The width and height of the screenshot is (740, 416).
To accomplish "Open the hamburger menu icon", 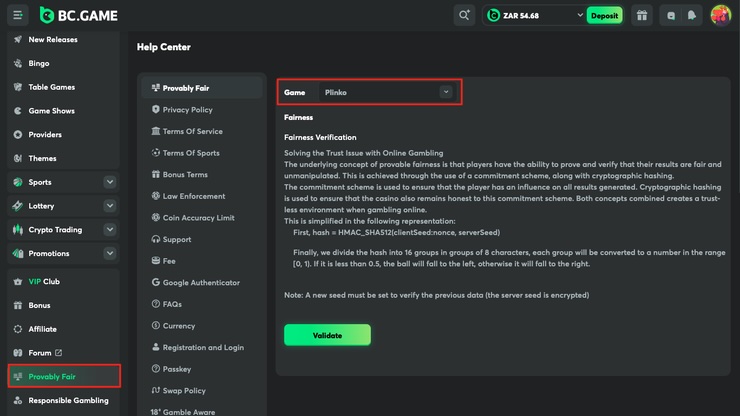I will [x=18, y=15].
